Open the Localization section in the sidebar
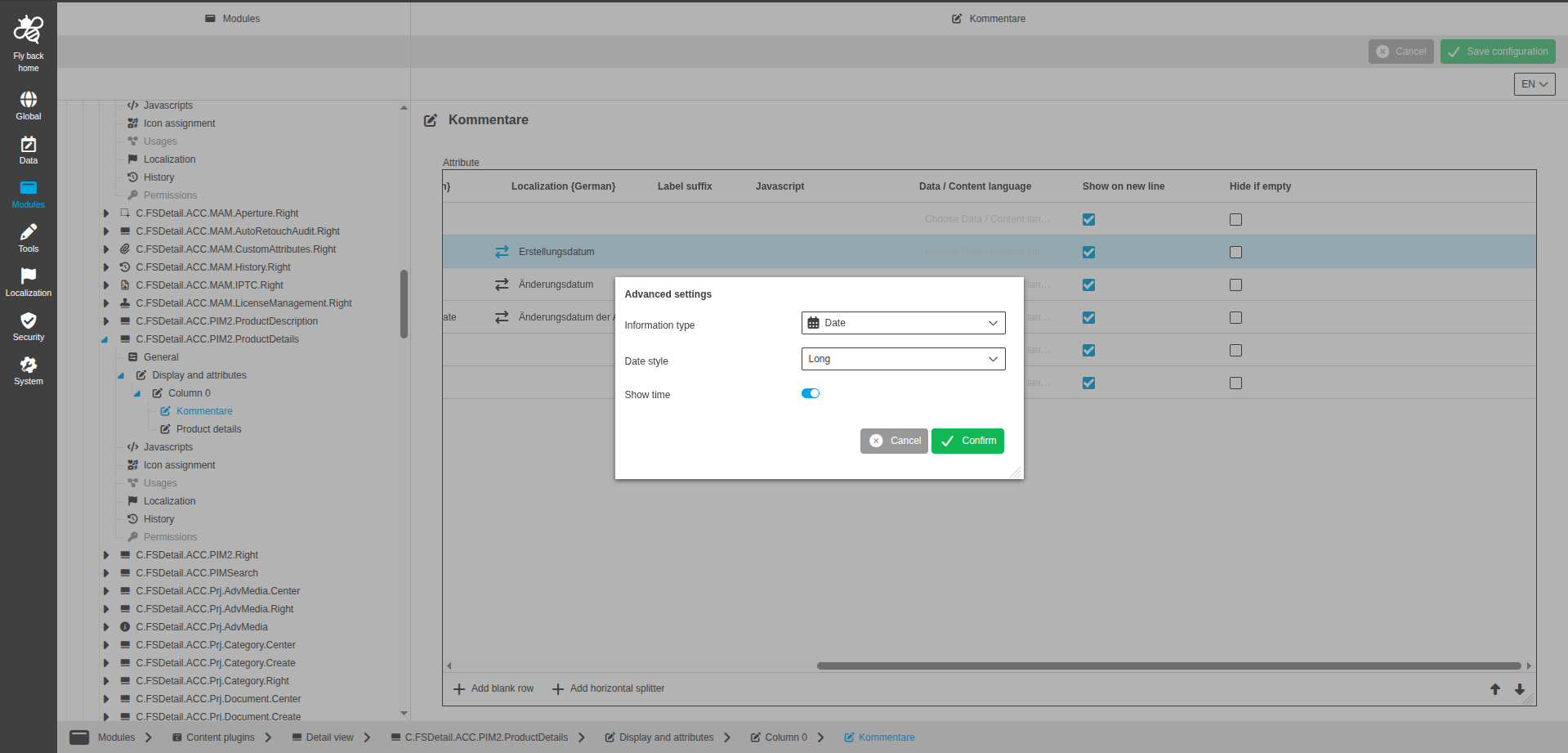Screen dimensions: 1568x753 pyautogui.click(x=28, y=282)
